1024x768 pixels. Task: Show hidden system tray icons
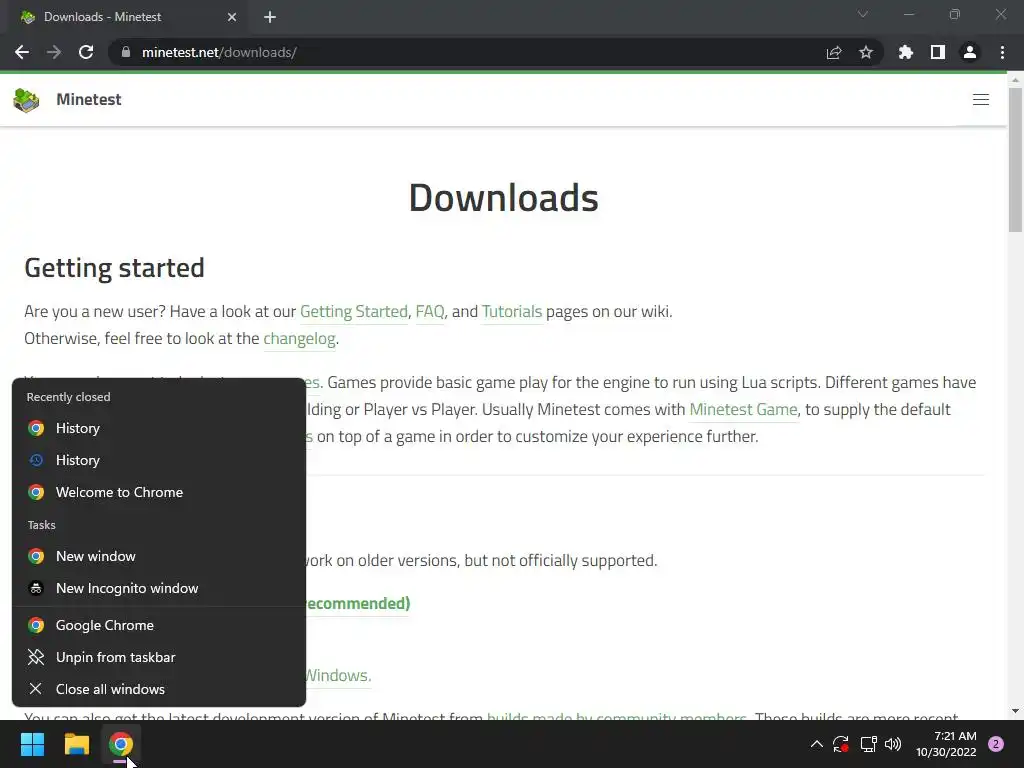816,744
